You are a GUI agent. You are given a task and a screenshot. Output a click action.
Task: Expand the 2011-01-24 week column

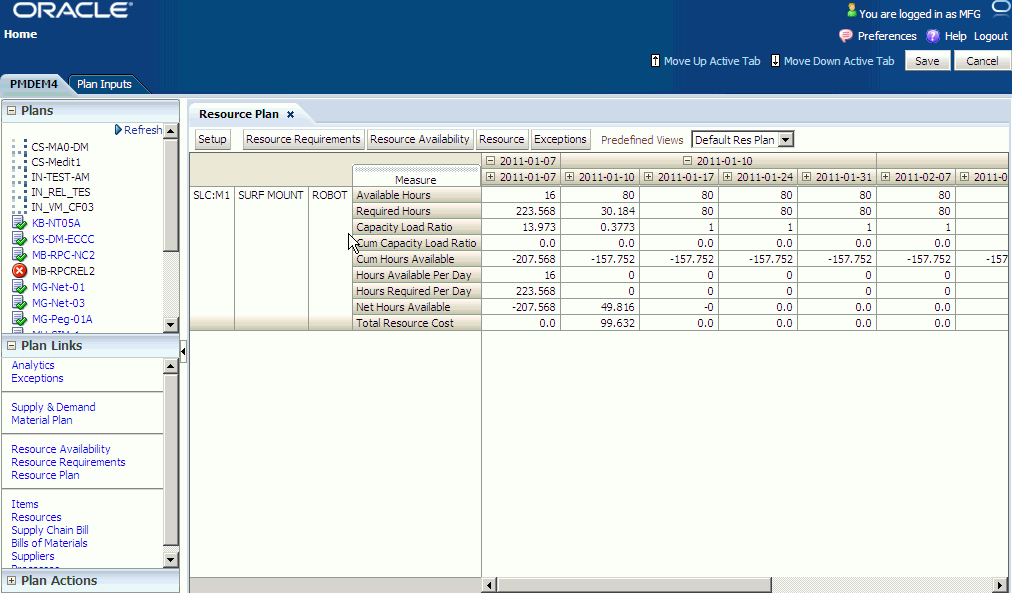[x=727, y=177]
